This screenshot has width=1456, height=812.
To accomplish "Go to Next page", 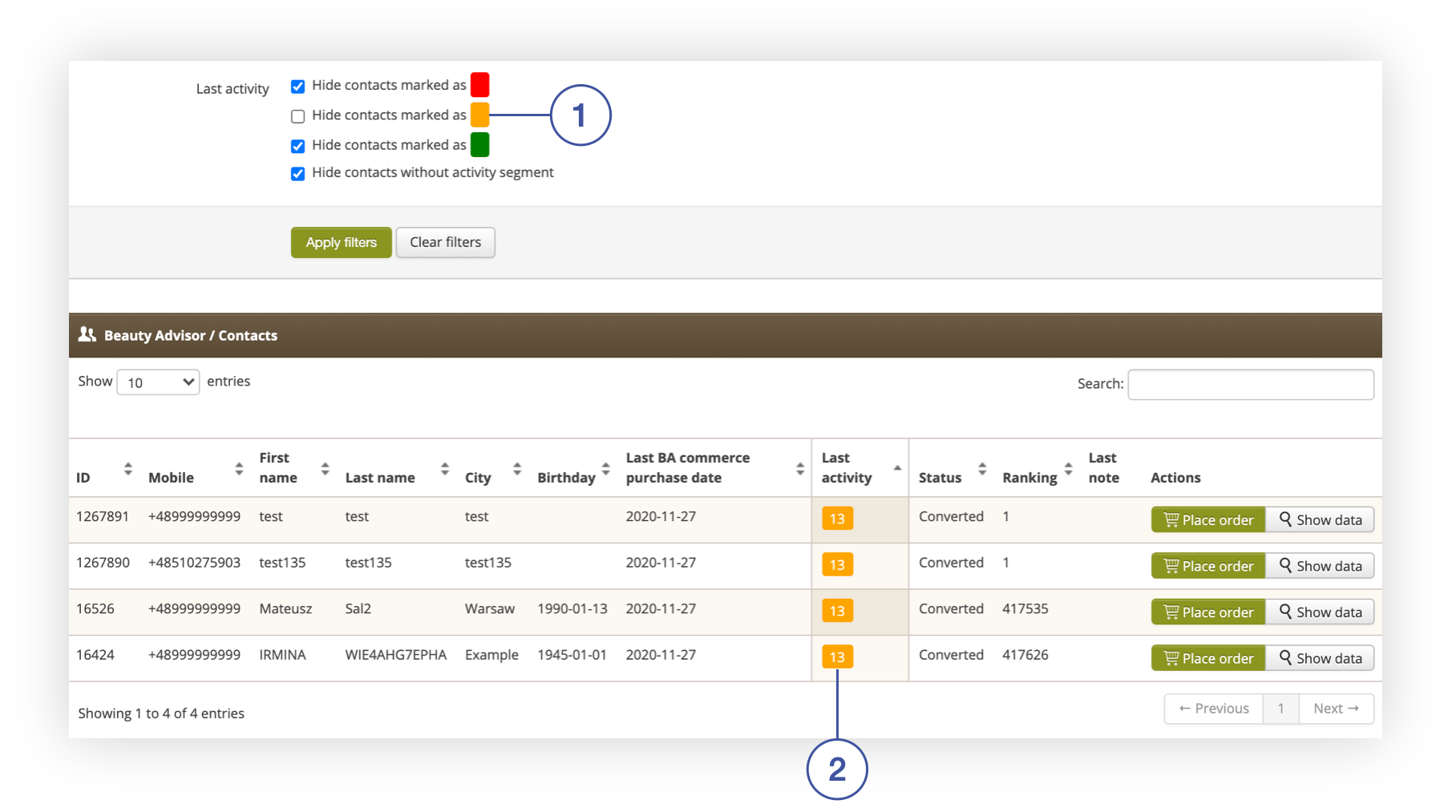I will tap(1336, 709).
